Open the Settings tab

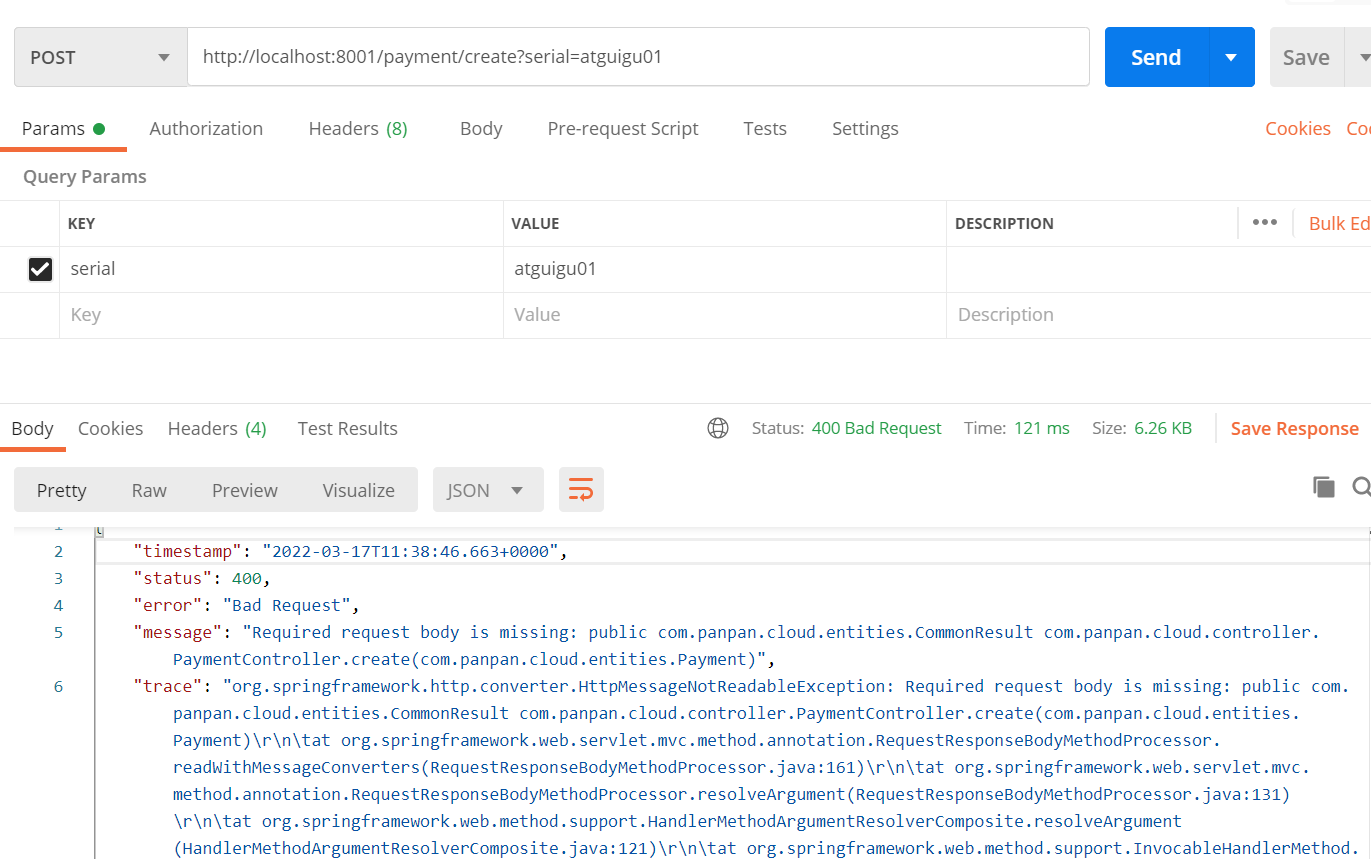click(865, 128)
